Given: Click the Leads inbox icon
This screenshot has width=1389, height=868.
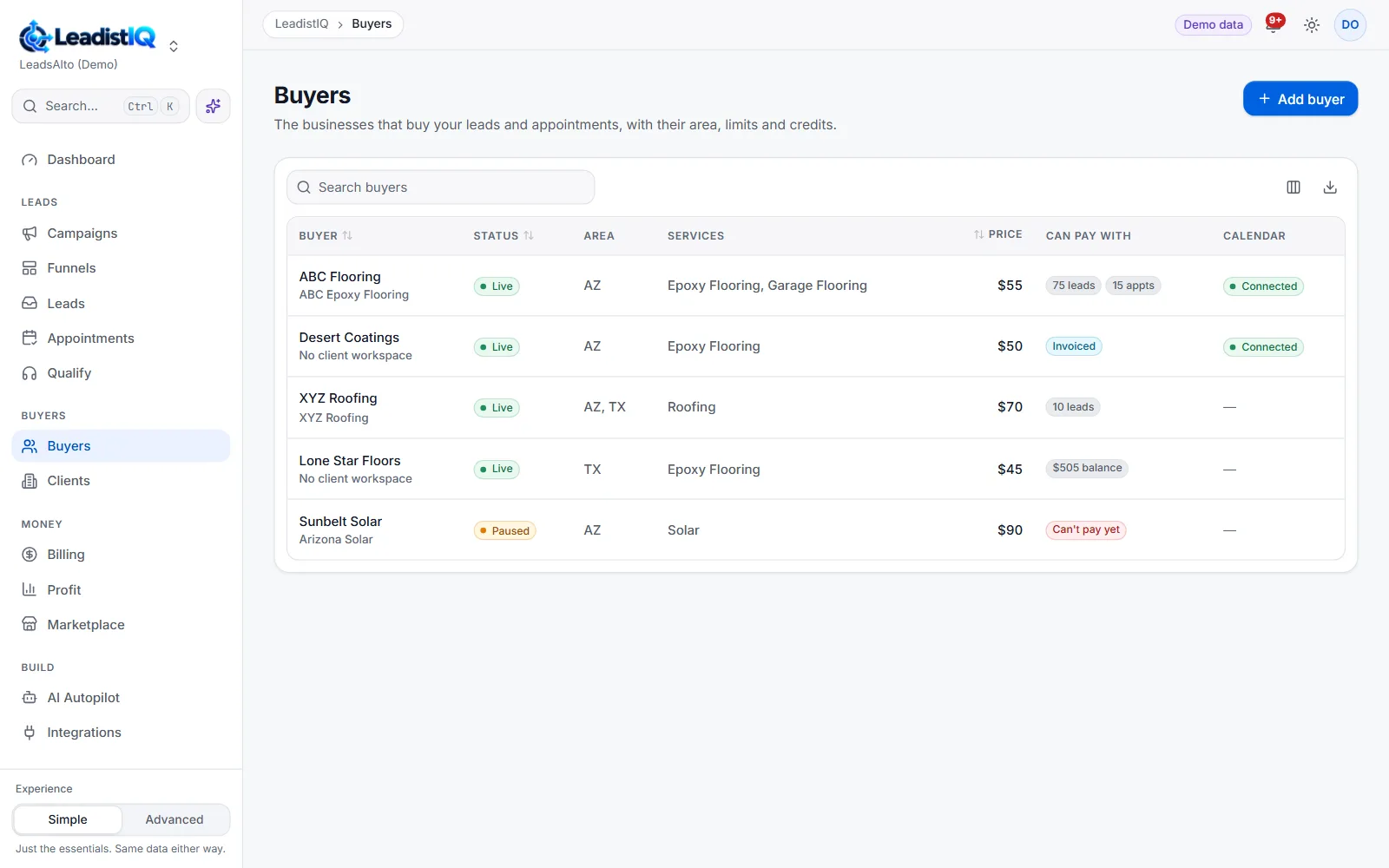Looking at the screenshot, I should point(30,304).
